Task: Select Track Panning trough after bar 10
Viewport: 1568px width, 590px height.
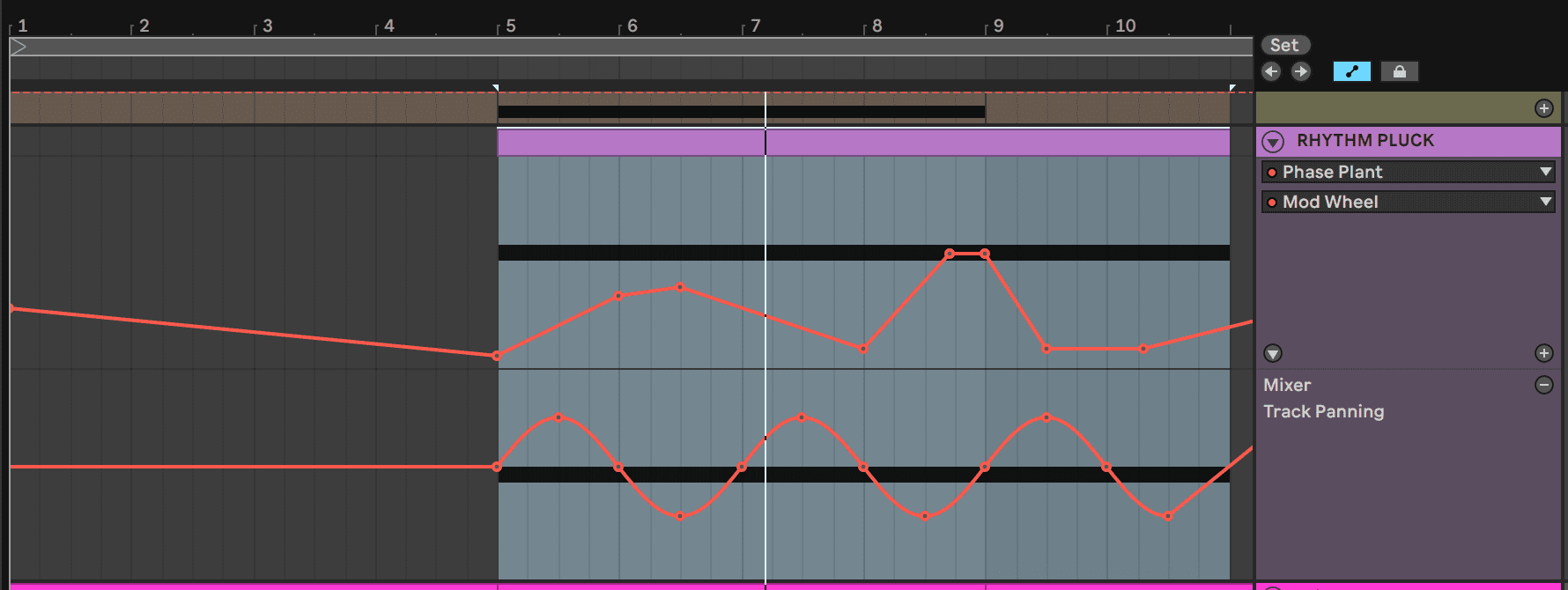Action: (x=1168, y=516)
